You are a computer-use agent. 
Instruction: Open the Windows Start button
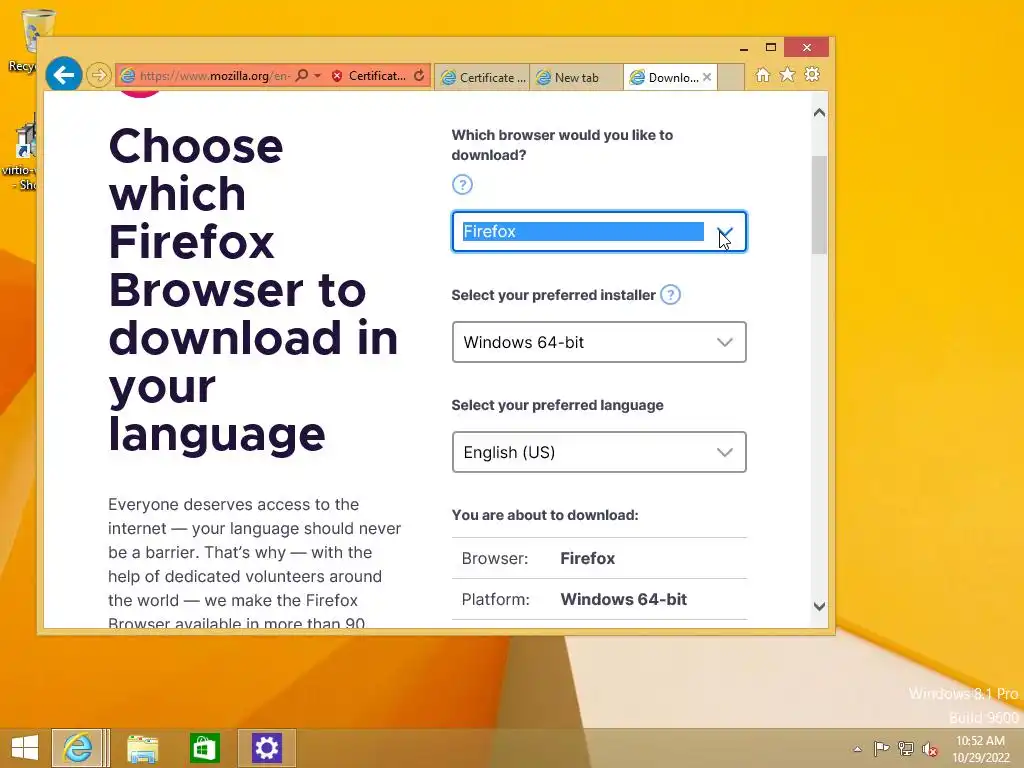click(x=25, y=748)
